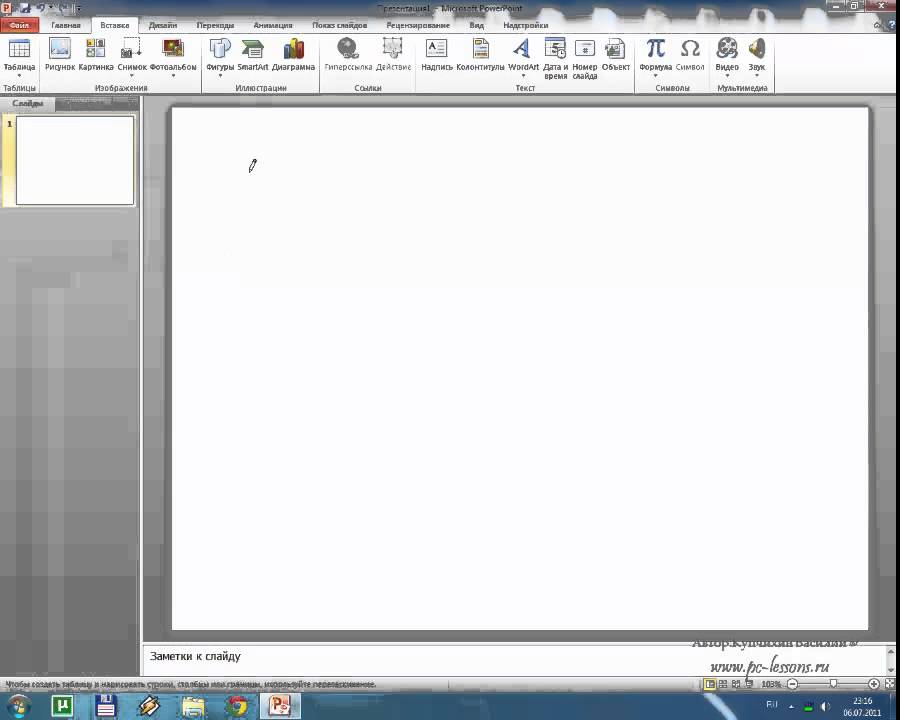The image size is (900, 720).
Task: Click the zoom in plus button
Action: [874, 684]
